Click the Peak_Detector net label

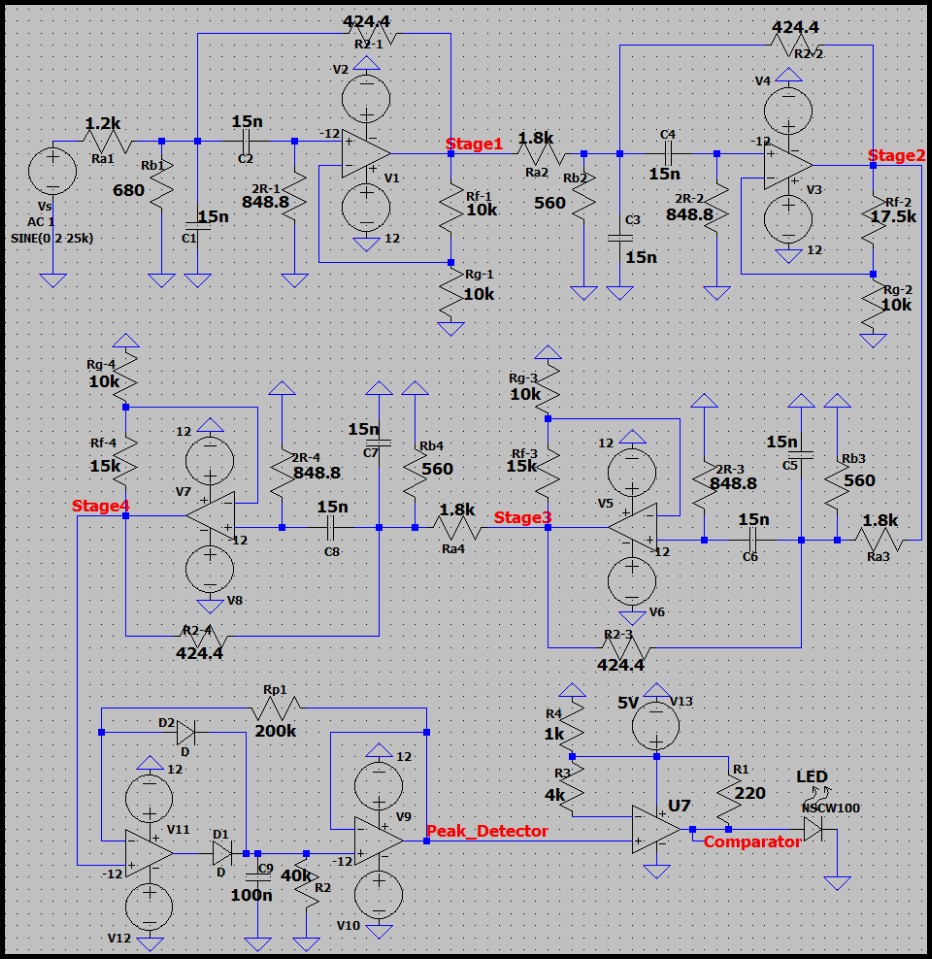pyautogui.click(x=484, y=832)
